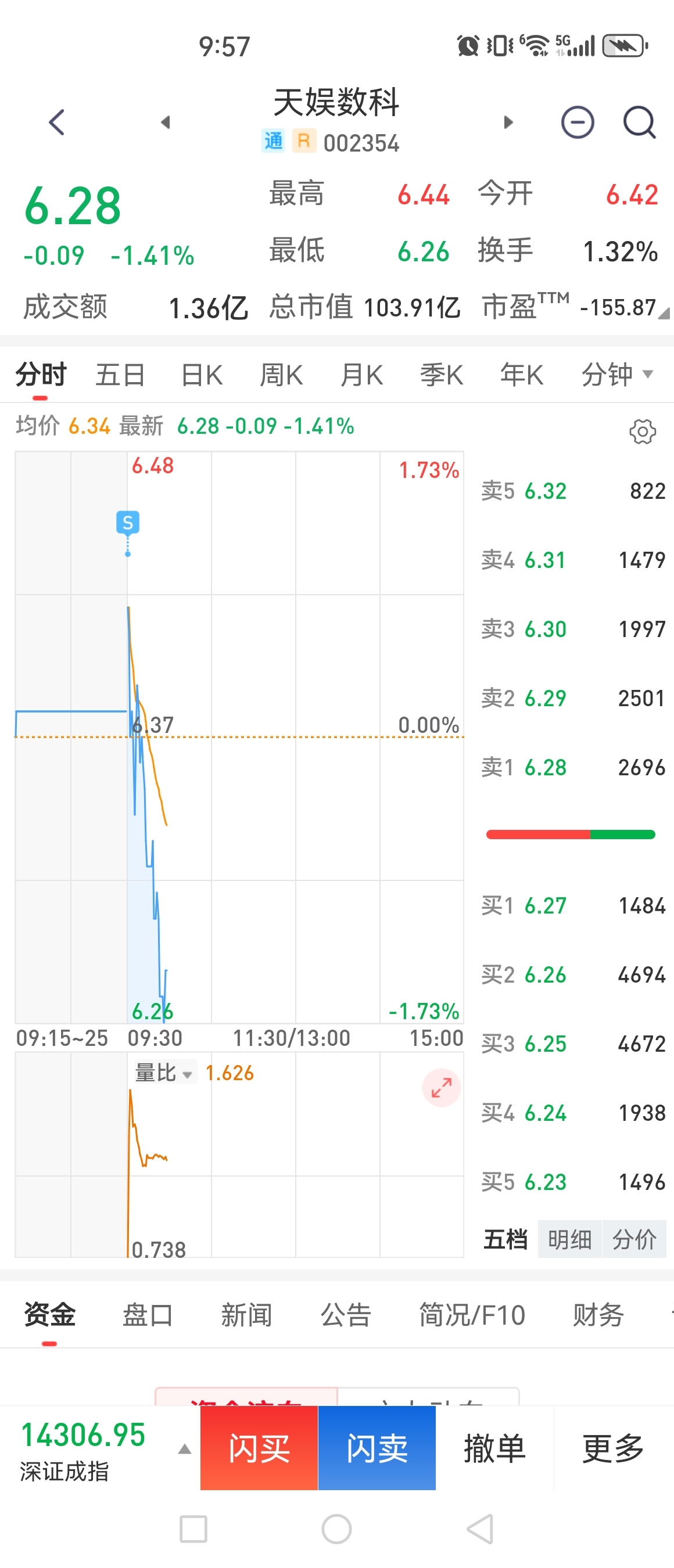
Task: Switch order panel to 分价
Action: (x=634, y=1239)
